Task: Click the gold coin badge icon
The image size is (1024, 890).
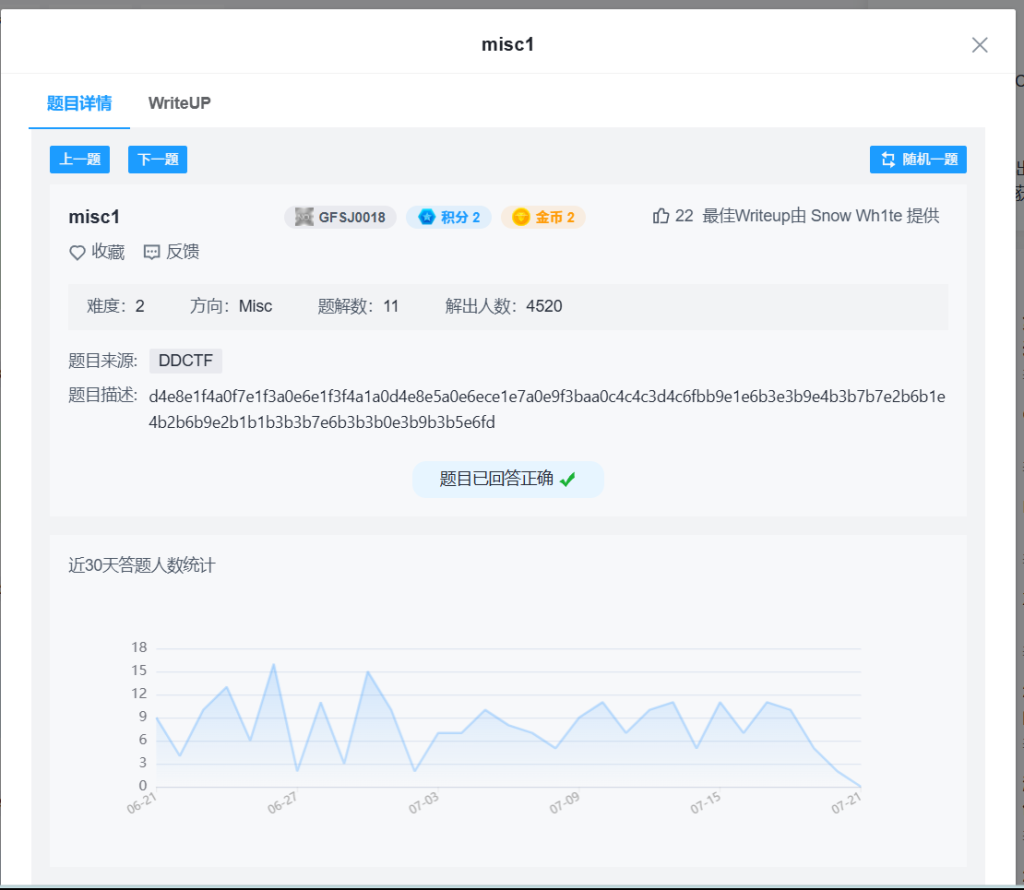Action: click(x=521, y=217)
